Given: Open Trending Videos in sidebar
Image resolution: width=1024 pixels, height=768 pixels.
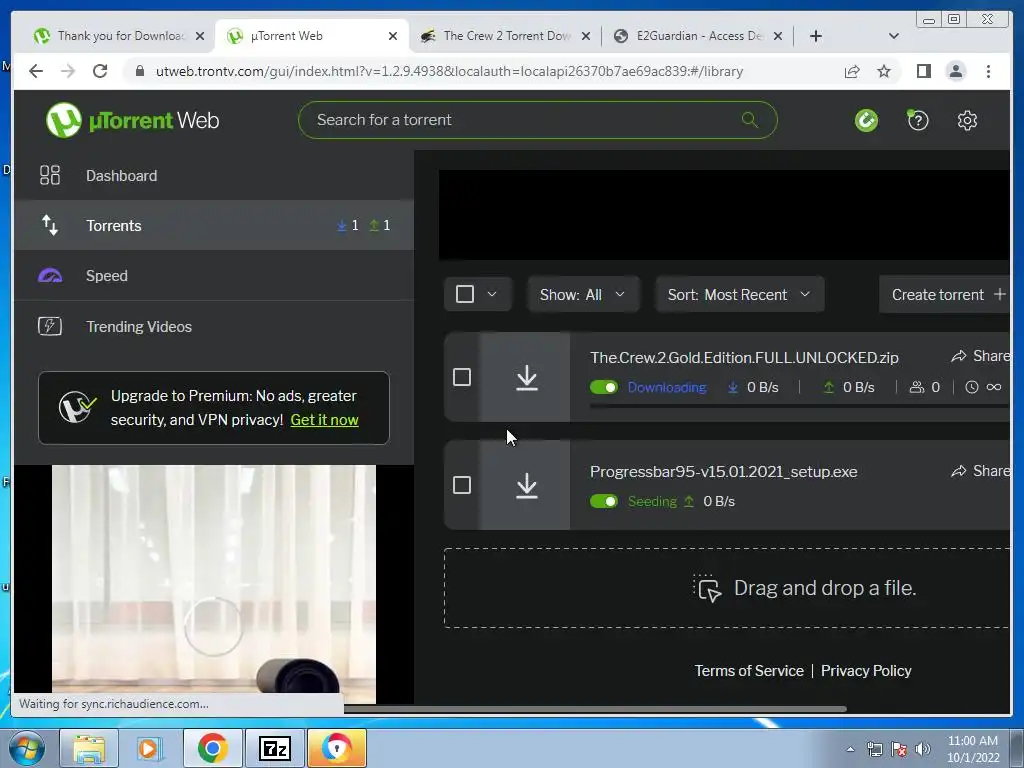Looking at the screenshot, I should click(214, 326).
